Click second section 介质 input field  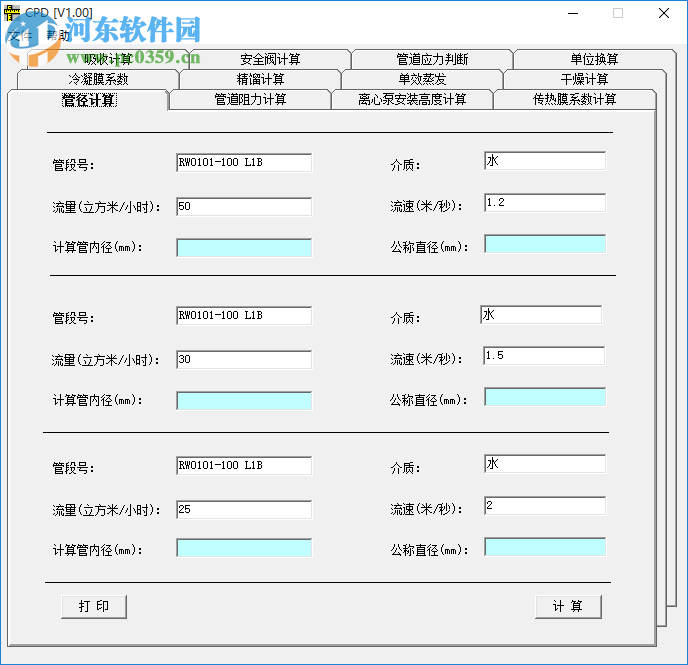(x=541, y=315)
